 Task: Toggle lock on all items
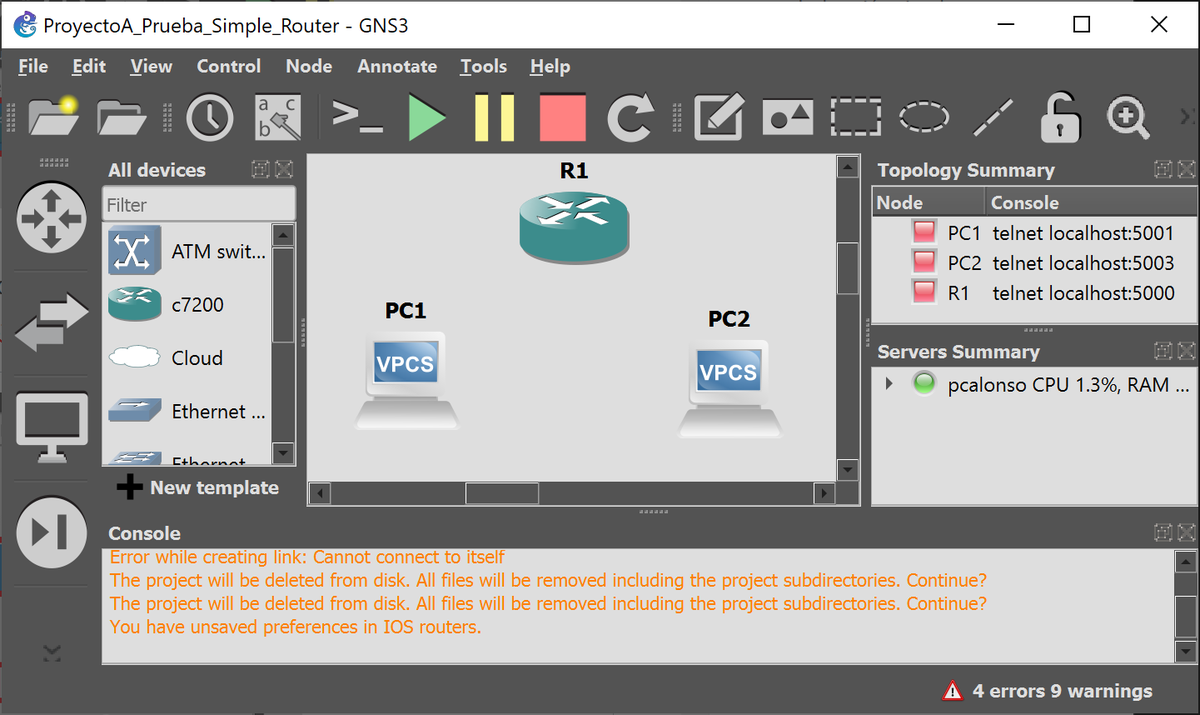tap(1060, 117)
